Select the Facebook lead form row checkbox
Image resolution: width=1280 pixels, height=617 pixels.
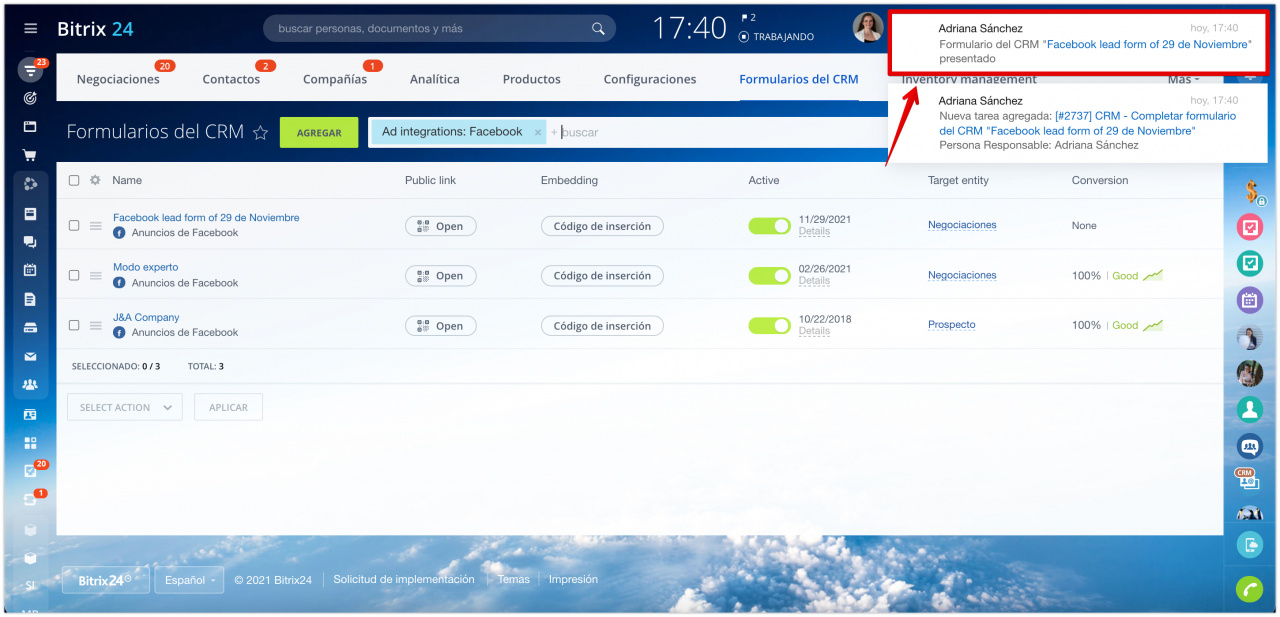coord(74,226)
